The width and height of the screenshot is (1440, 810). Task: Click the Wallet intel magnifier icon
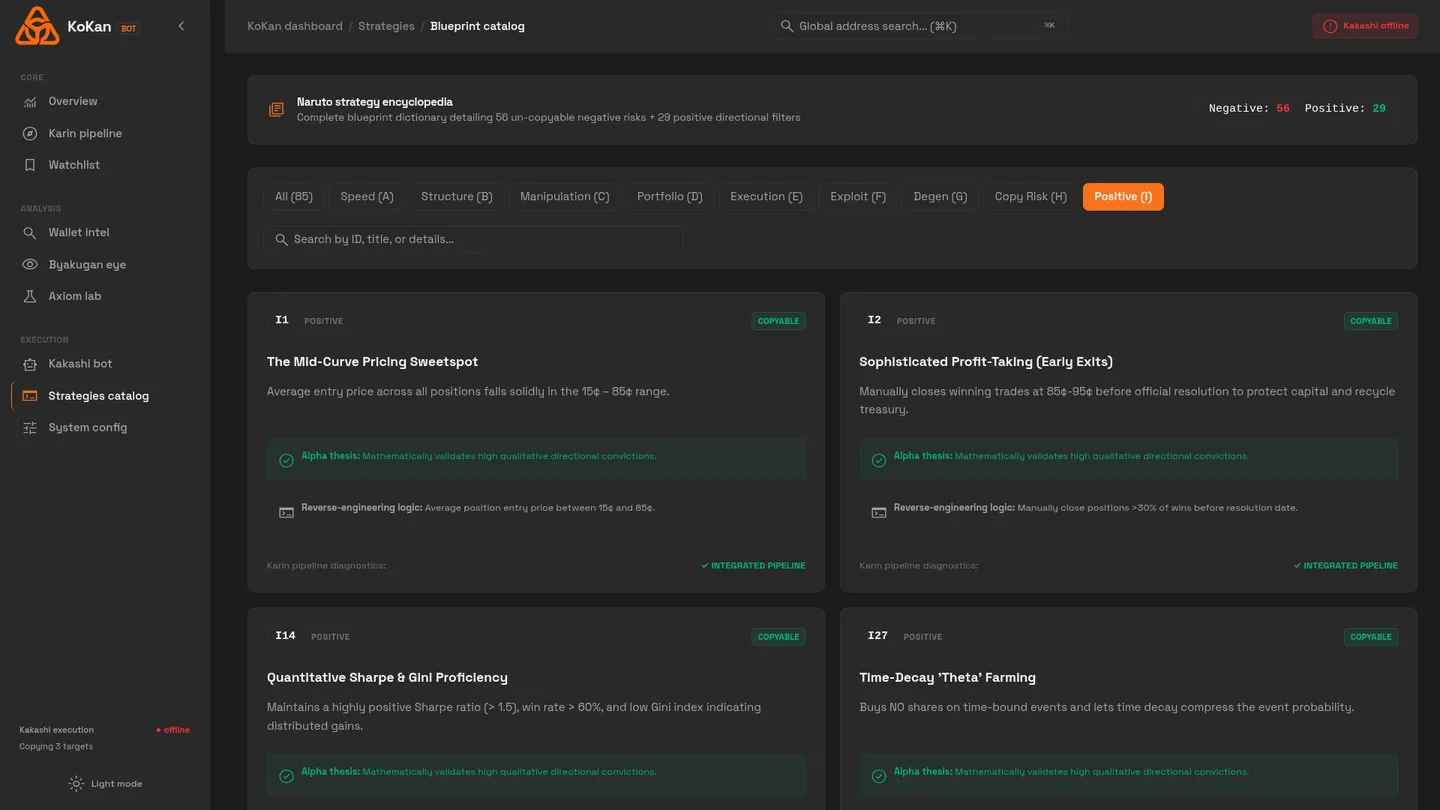tap(30, 232)
